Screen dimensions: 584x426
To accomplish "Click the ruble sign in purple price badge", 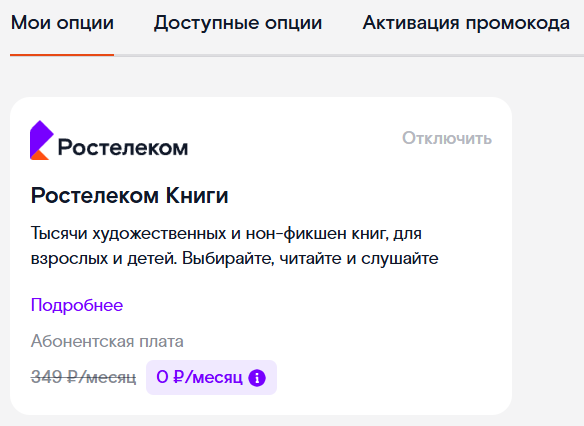I will pos(179,377).
